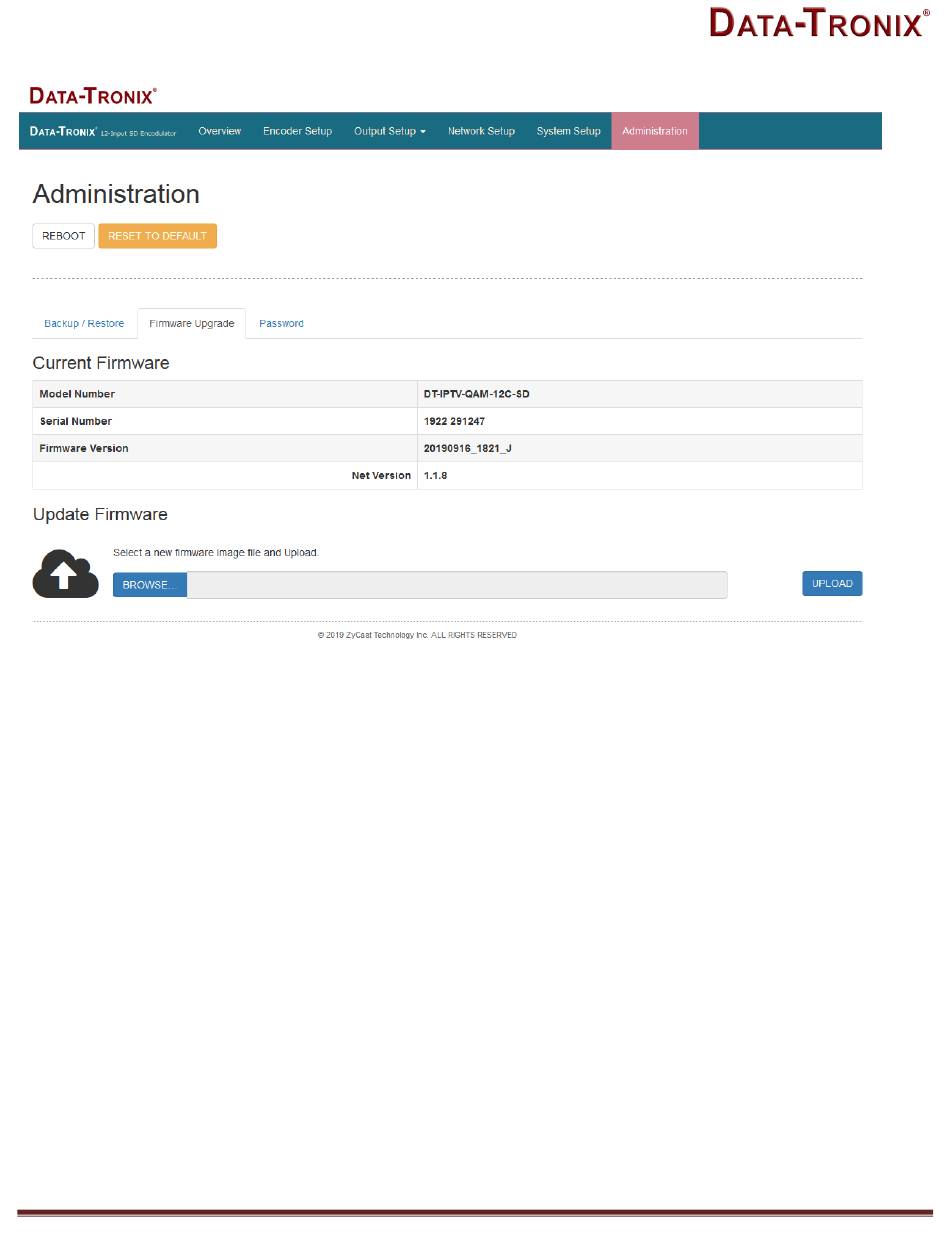Select the Firmware Upgrade tab
This screenshot has height=1254, width=950.
point(191,323)
